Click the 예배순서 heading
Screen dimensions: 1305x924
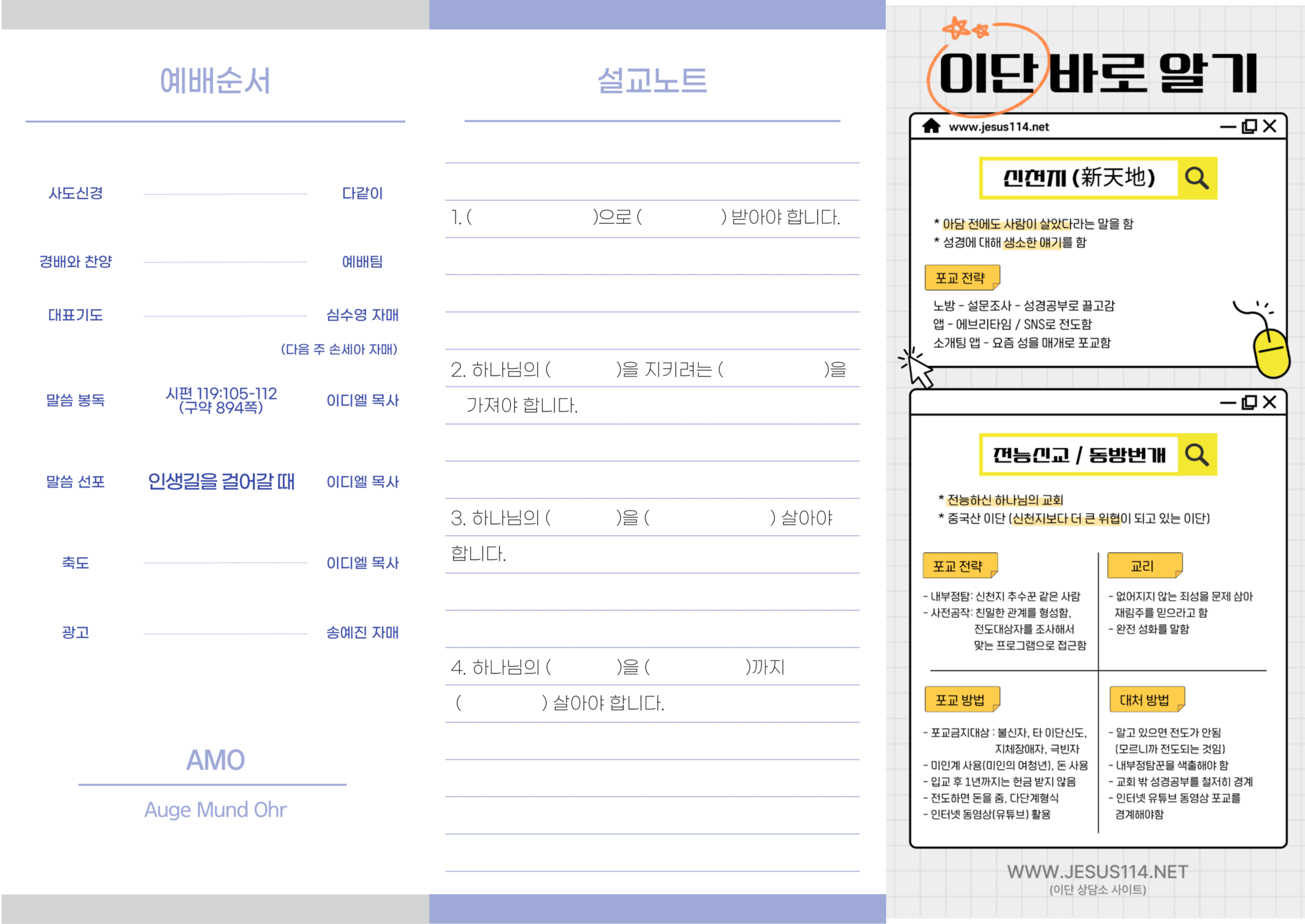point(215,81)
